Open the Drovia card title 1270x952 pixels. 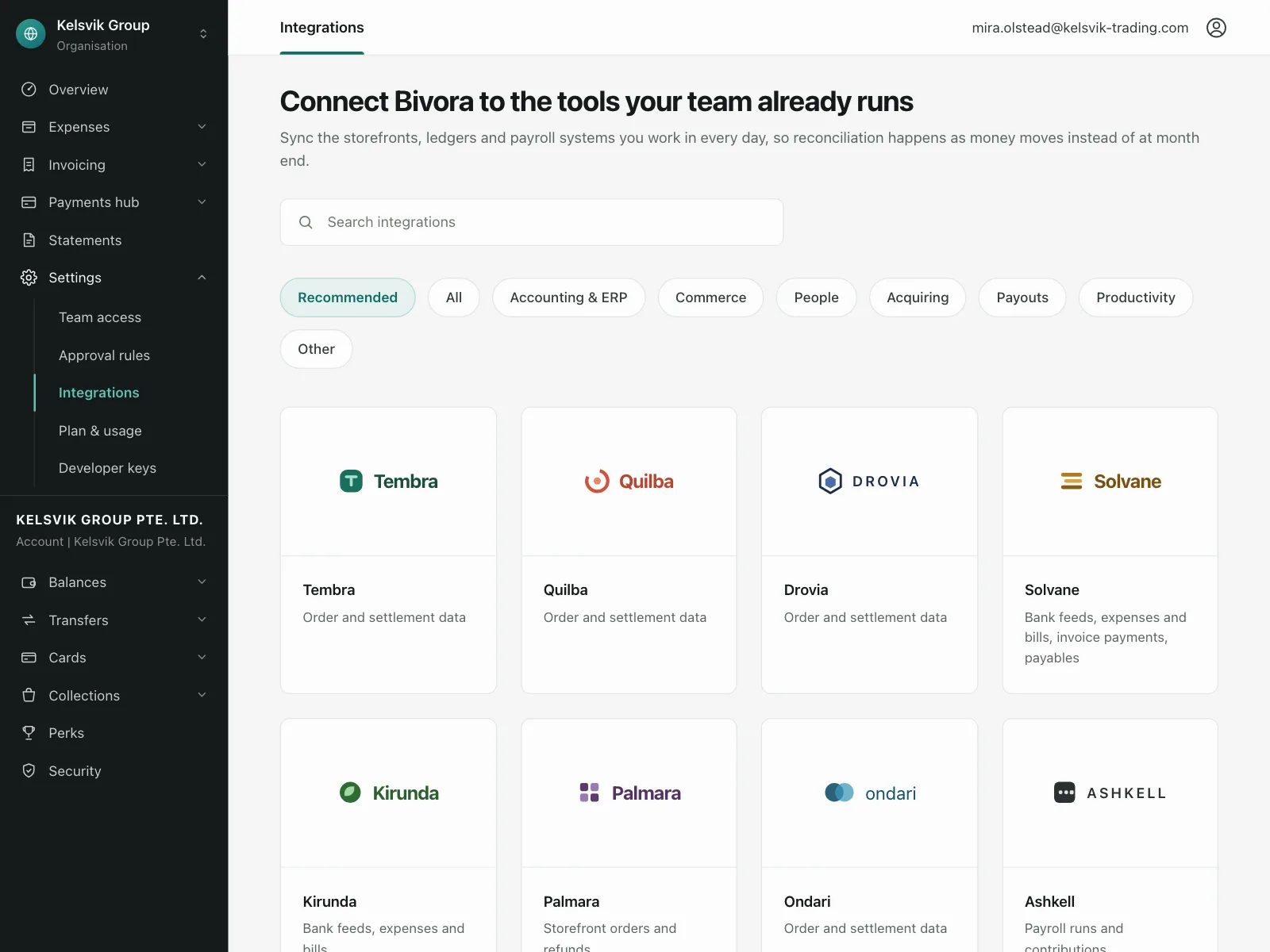point(806,590)
